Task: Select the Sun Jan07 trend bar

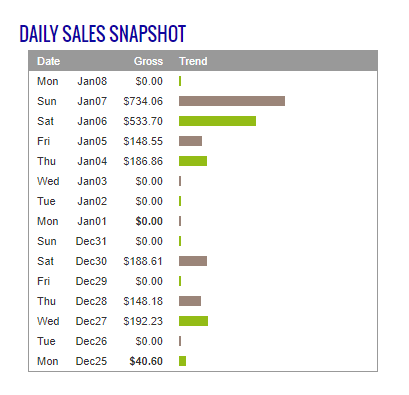Action: pos(232,101)
